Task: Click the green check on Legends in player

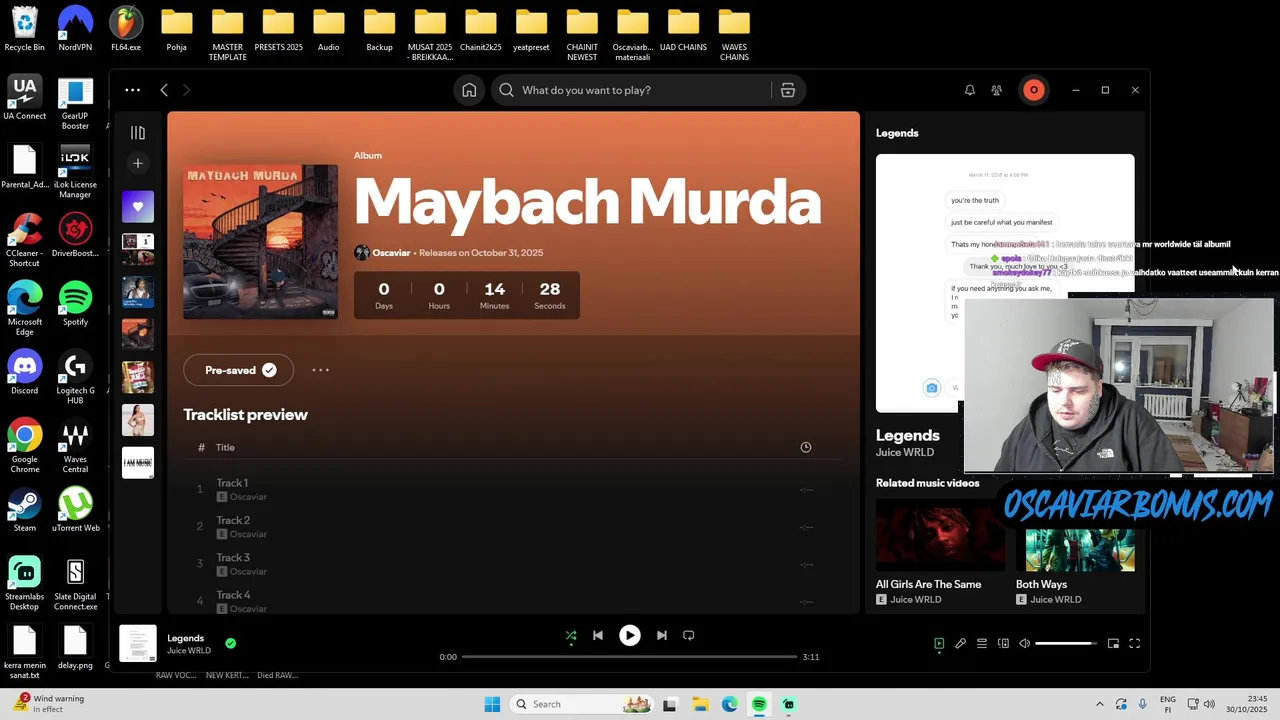Action: [x=231, y=644]
